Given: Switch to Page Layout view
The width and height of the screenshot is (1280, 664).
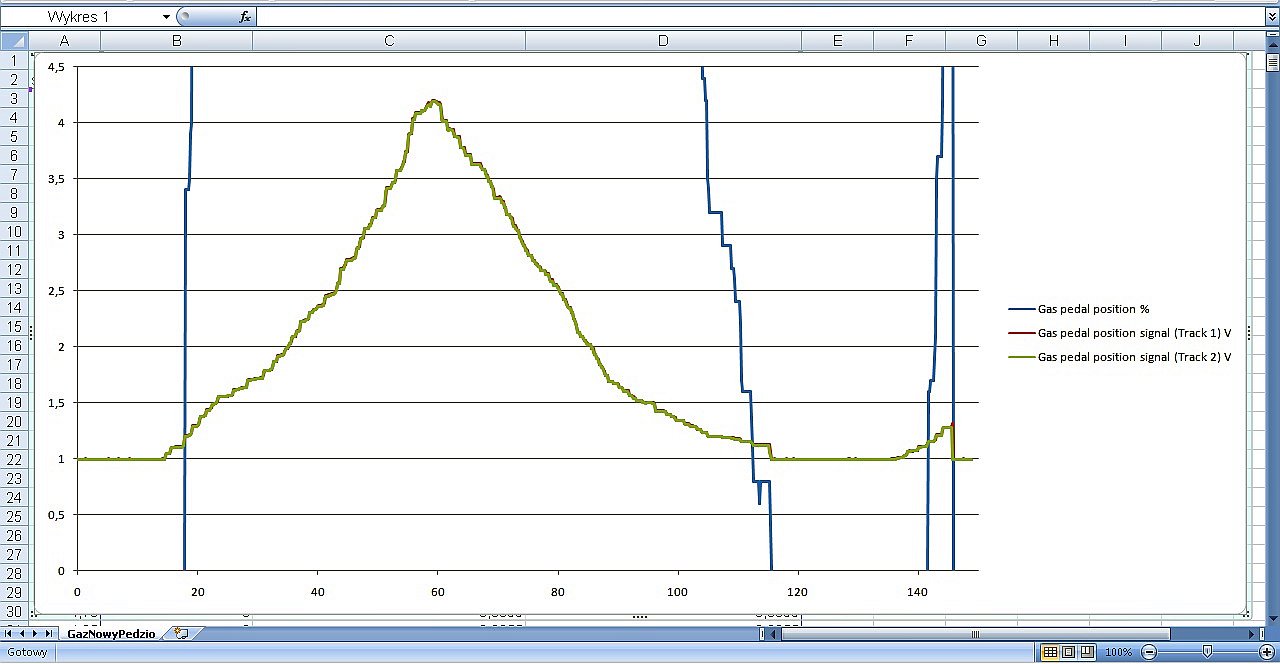Looking at the screenshot, I should tap(1068, 653).
